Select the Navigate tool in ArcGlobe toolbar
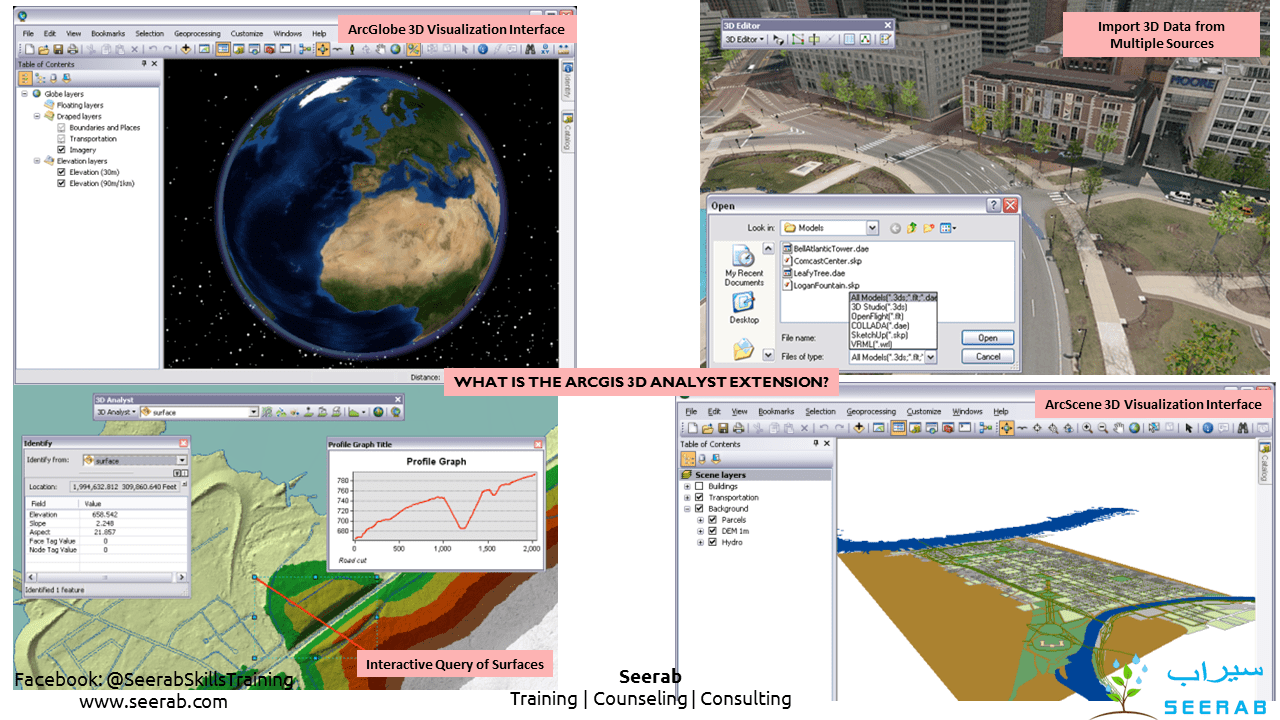 pyautogui.click(x=322, y=49)
